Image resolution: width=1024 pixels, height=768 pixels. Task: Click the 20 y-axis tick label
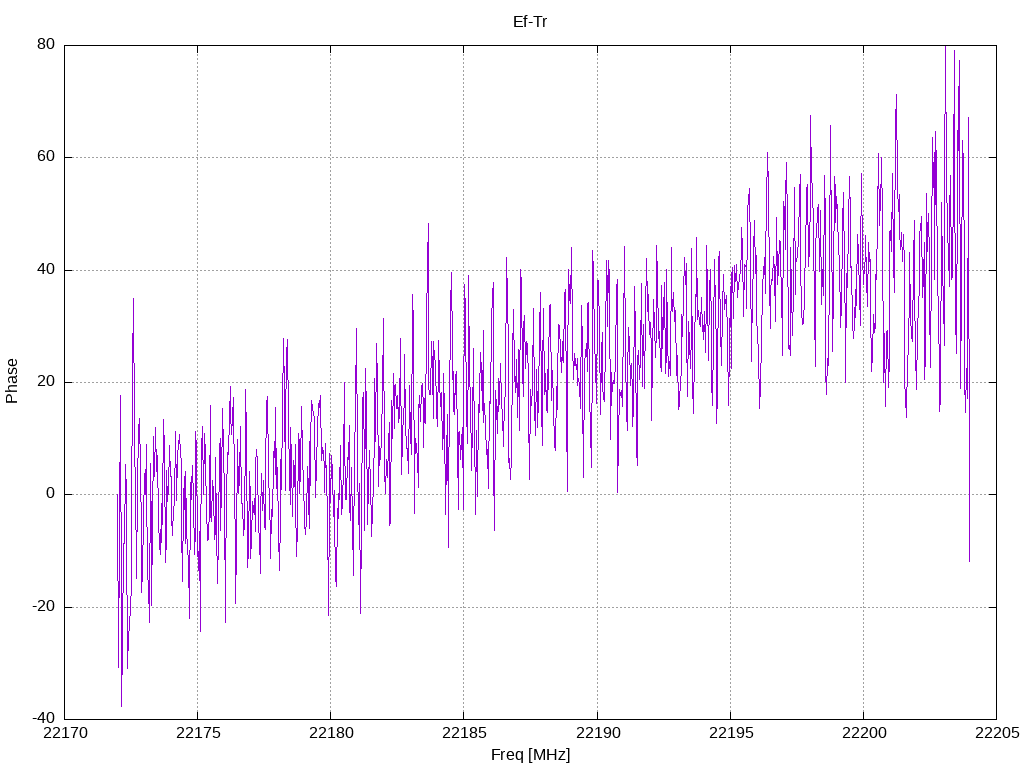click(46, 382)
